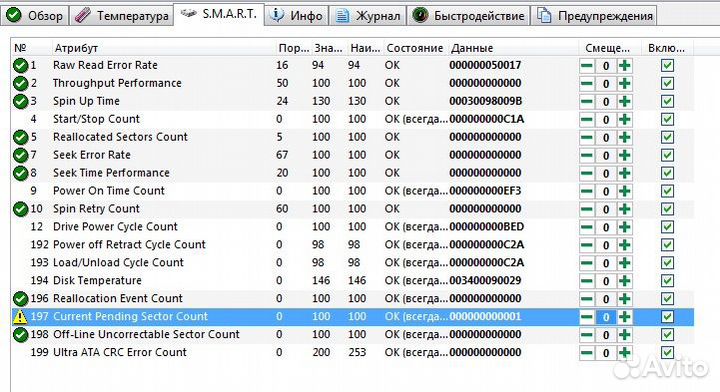The image size is (720, 392).
Task: Click data value 003400090029
Action: click(x=485, y=280)
